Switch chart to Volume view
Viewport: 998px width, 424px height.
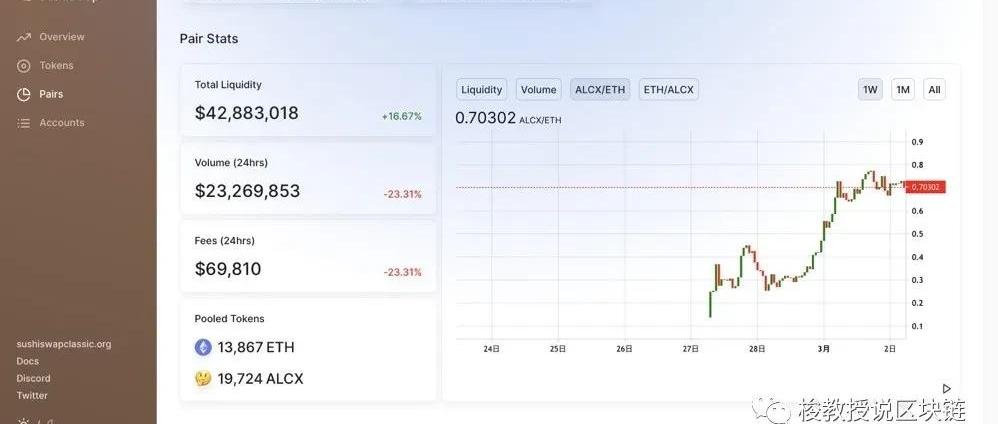538,90
